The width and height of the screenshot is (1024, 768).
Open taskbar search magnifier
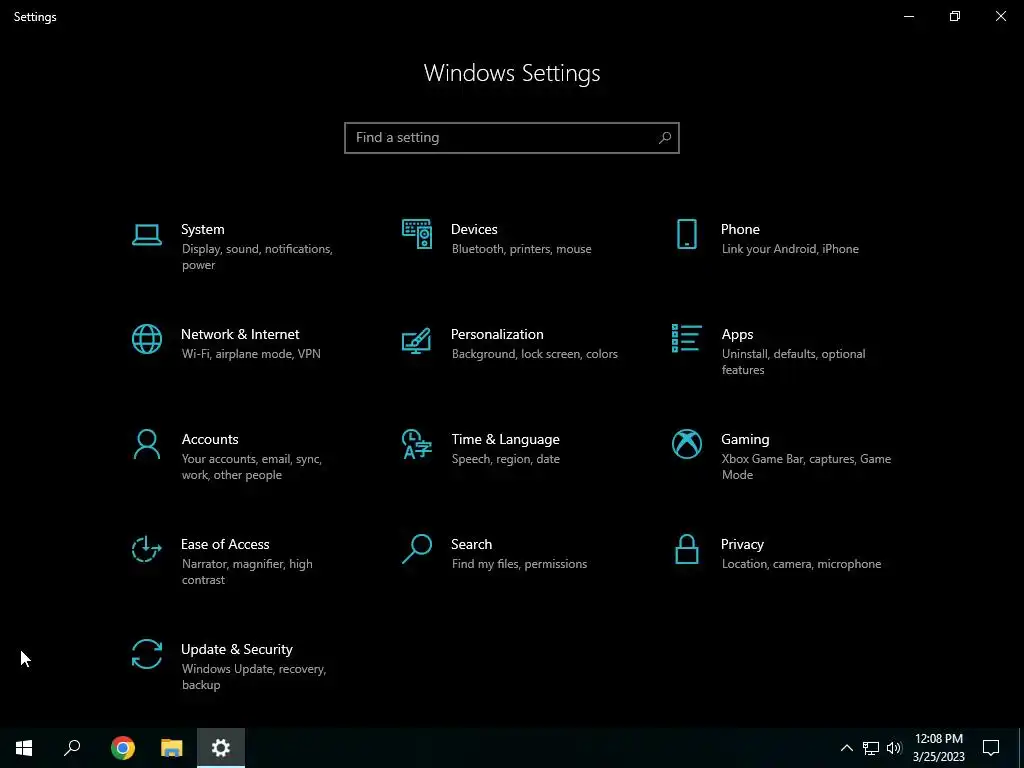[72, 748]
